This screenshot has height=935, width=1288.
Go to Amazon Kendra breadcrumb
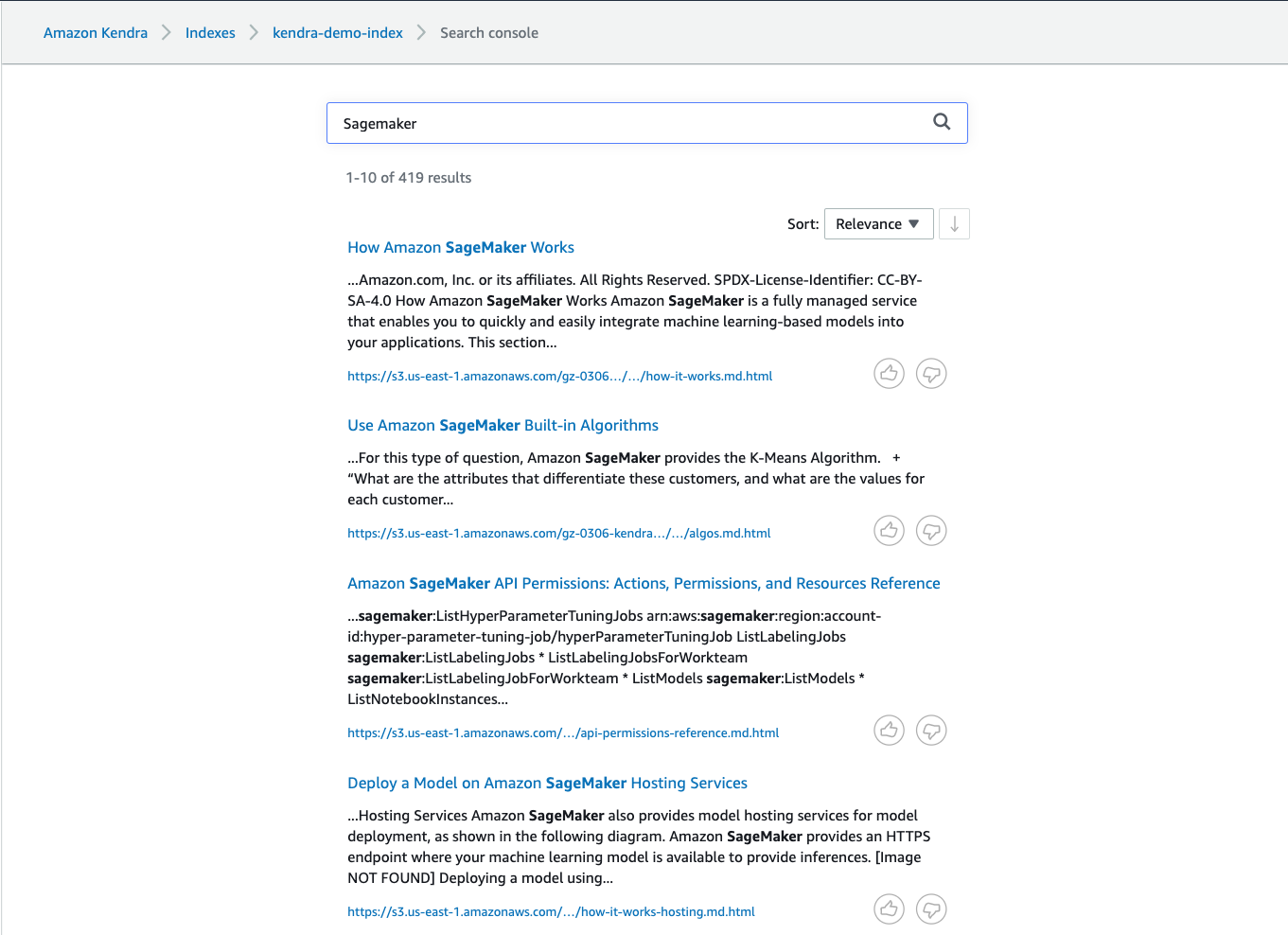pos(96,33)
